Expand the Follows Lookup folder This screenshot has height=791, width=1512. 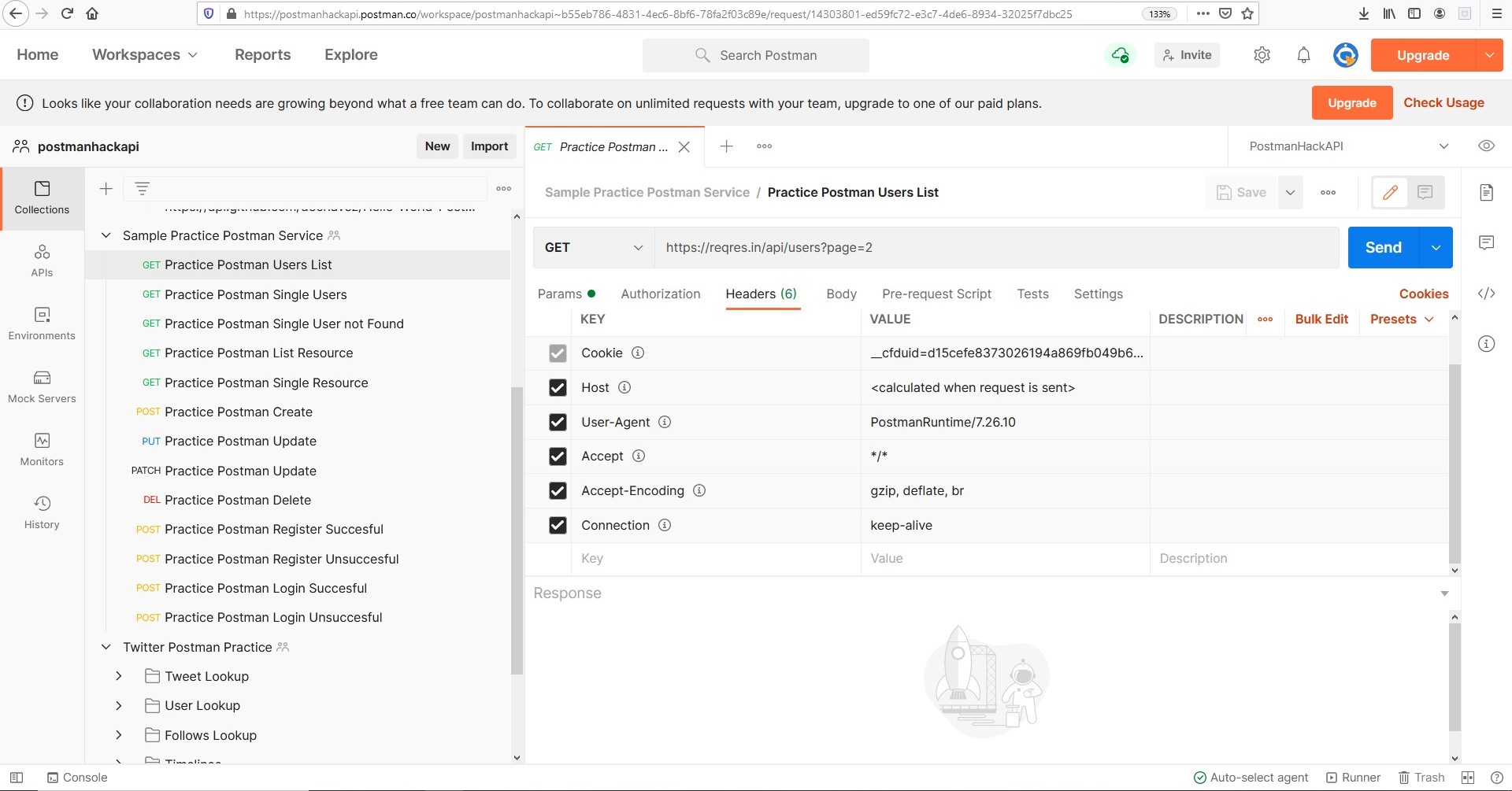tap(119, 735)
